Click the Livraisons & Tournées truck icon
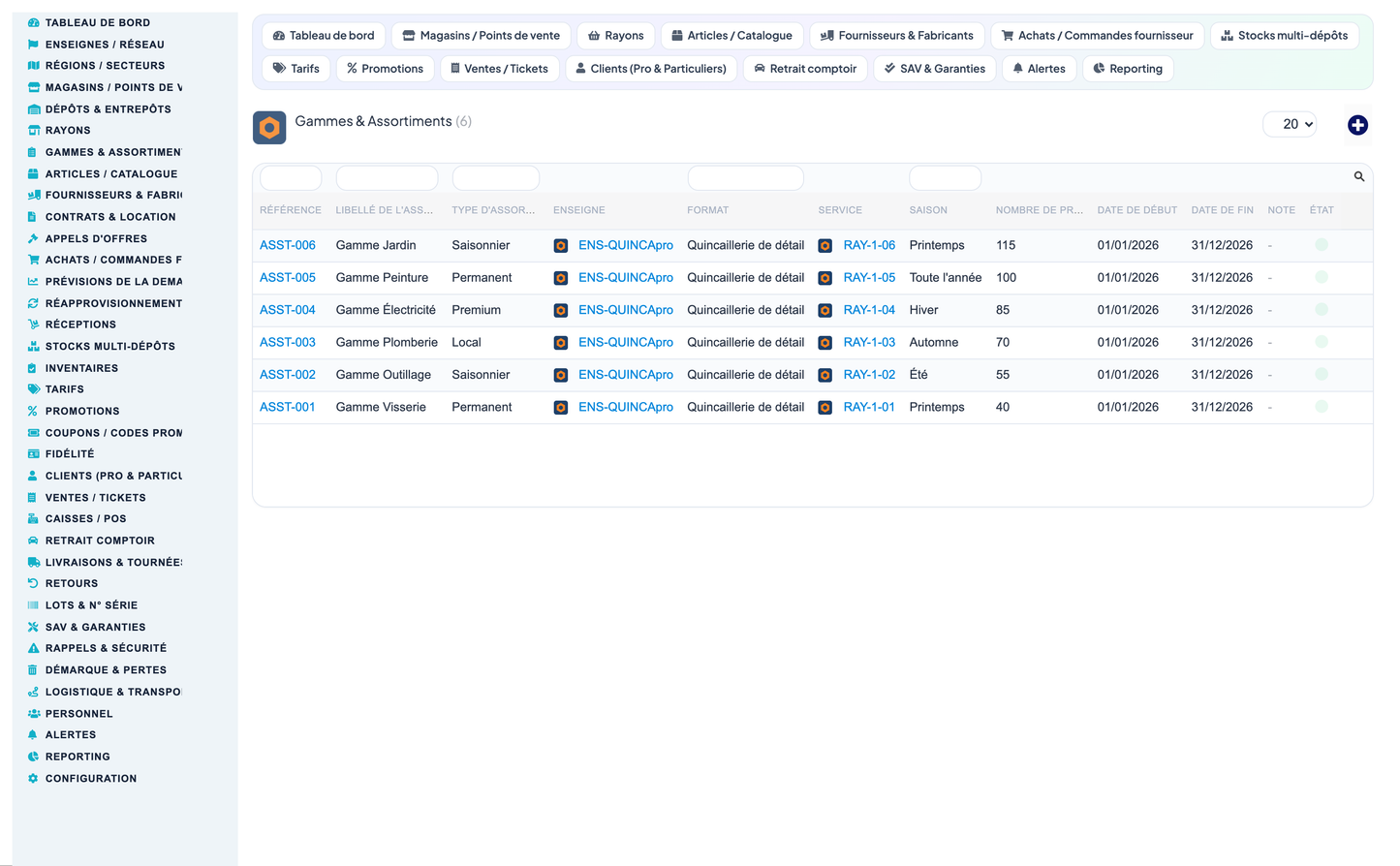Screen dimensions: 1400x866 coord(33,562)
